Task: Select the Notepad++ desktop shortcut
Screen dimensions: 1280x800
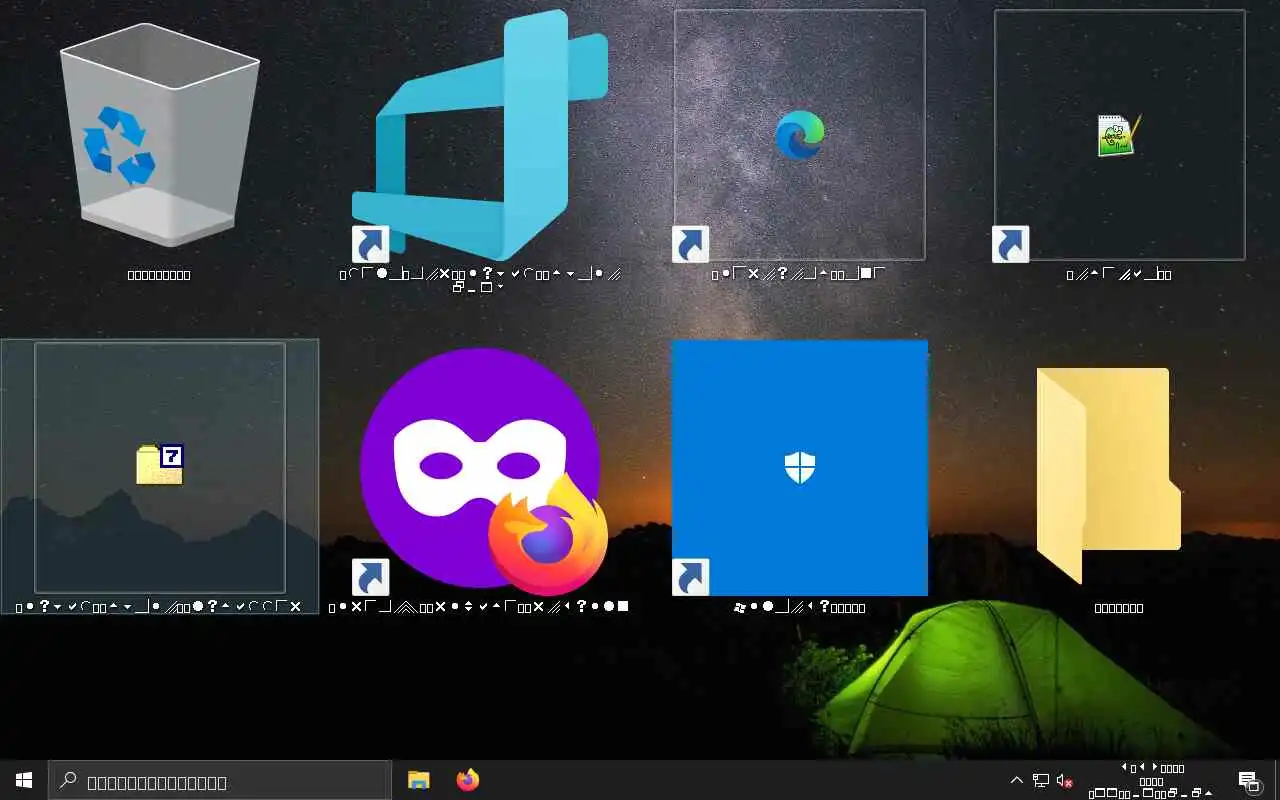Action: click(x=1119, y=135)
